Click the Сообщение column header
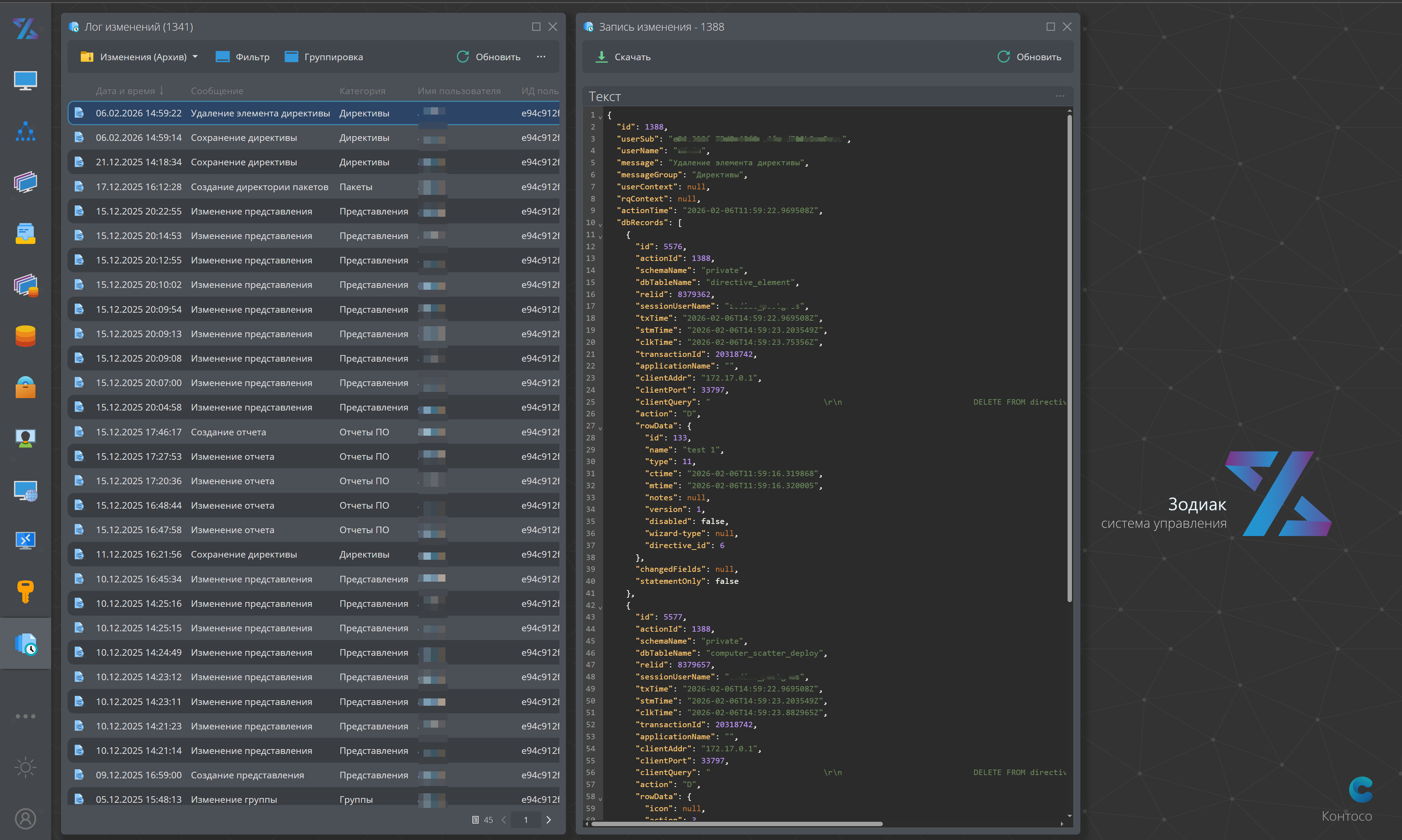The image size is (1402, 840). tap(217, 90)
